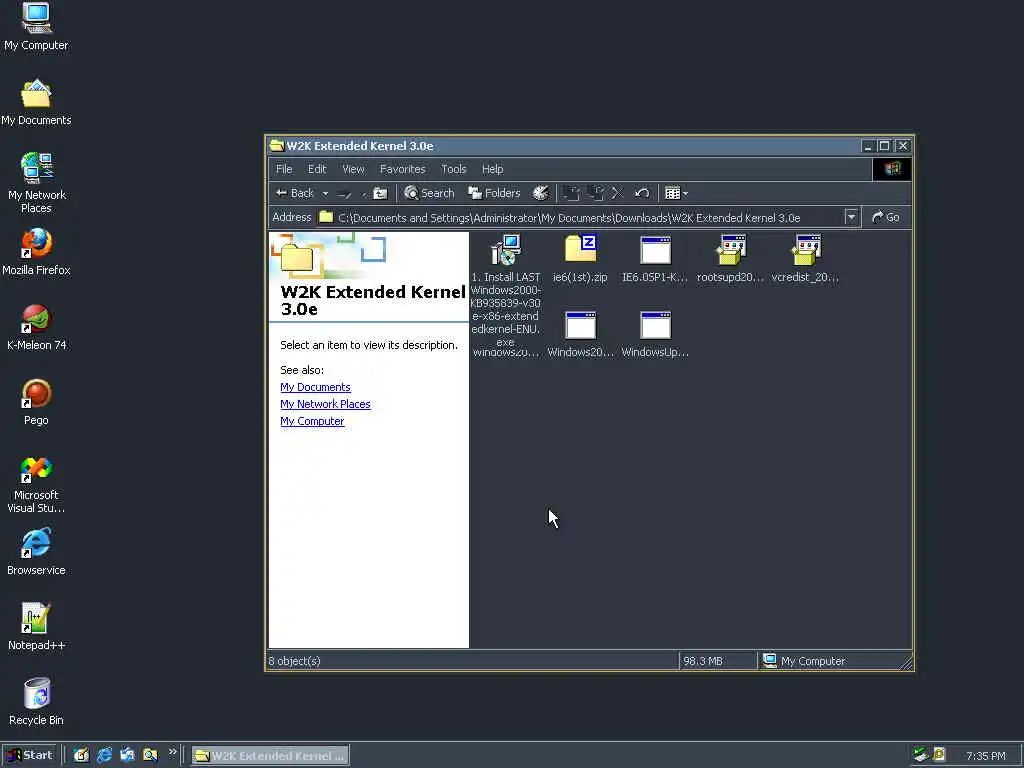Viewport: 1024px width, 768px height.
Task: Click the Go button
Action: click(x=886, y=217)
